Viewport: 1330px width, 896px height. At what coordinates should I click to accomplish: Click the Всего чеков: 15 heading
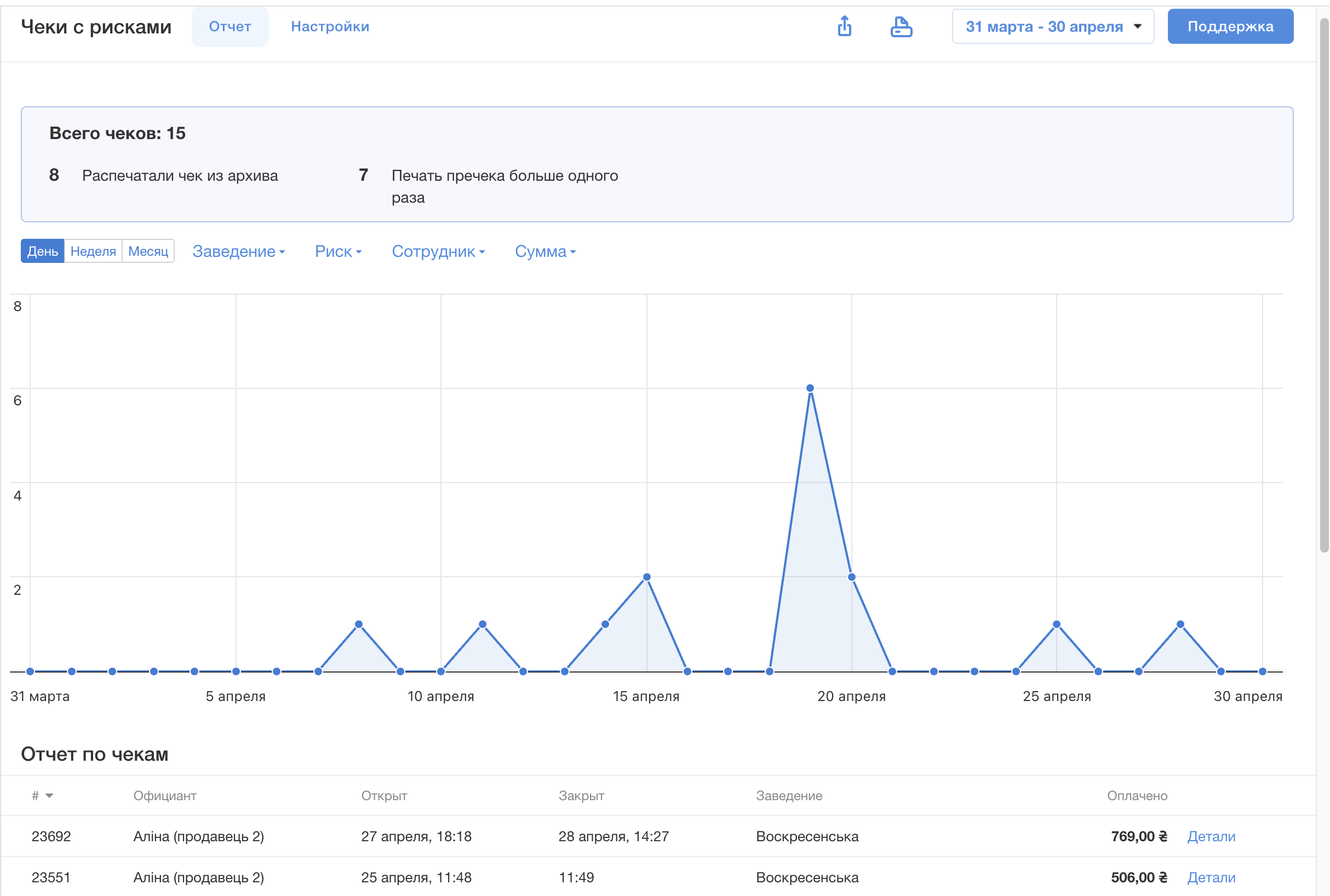click(x=117, y=133)
